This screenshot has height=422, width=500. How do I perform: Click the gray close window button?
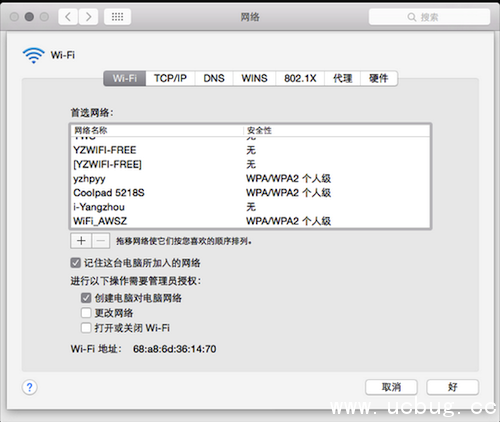pos(14,17)
